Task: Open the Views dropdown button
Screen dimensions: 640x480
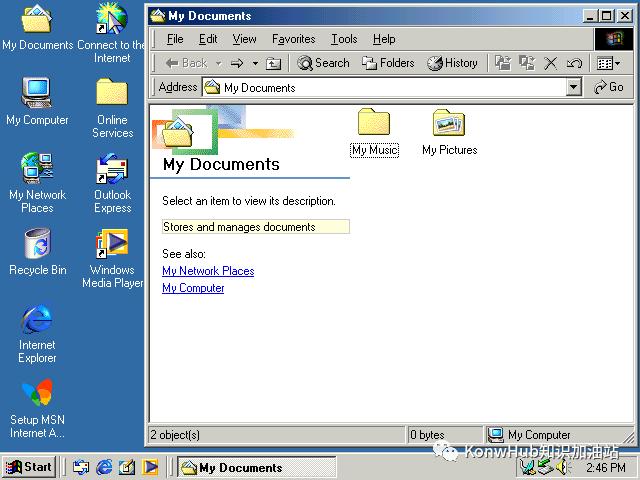Action: click(608, 63)
